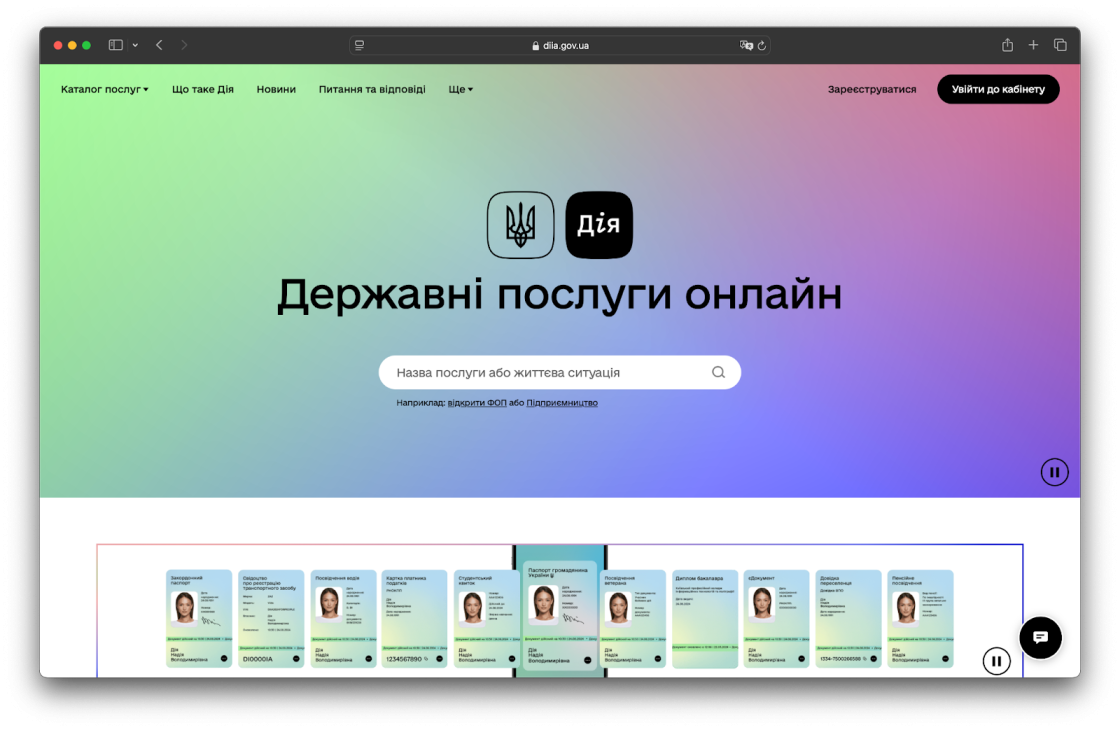
Task: Click the number DI0000IA on certificate card
Action: (258, 659)
